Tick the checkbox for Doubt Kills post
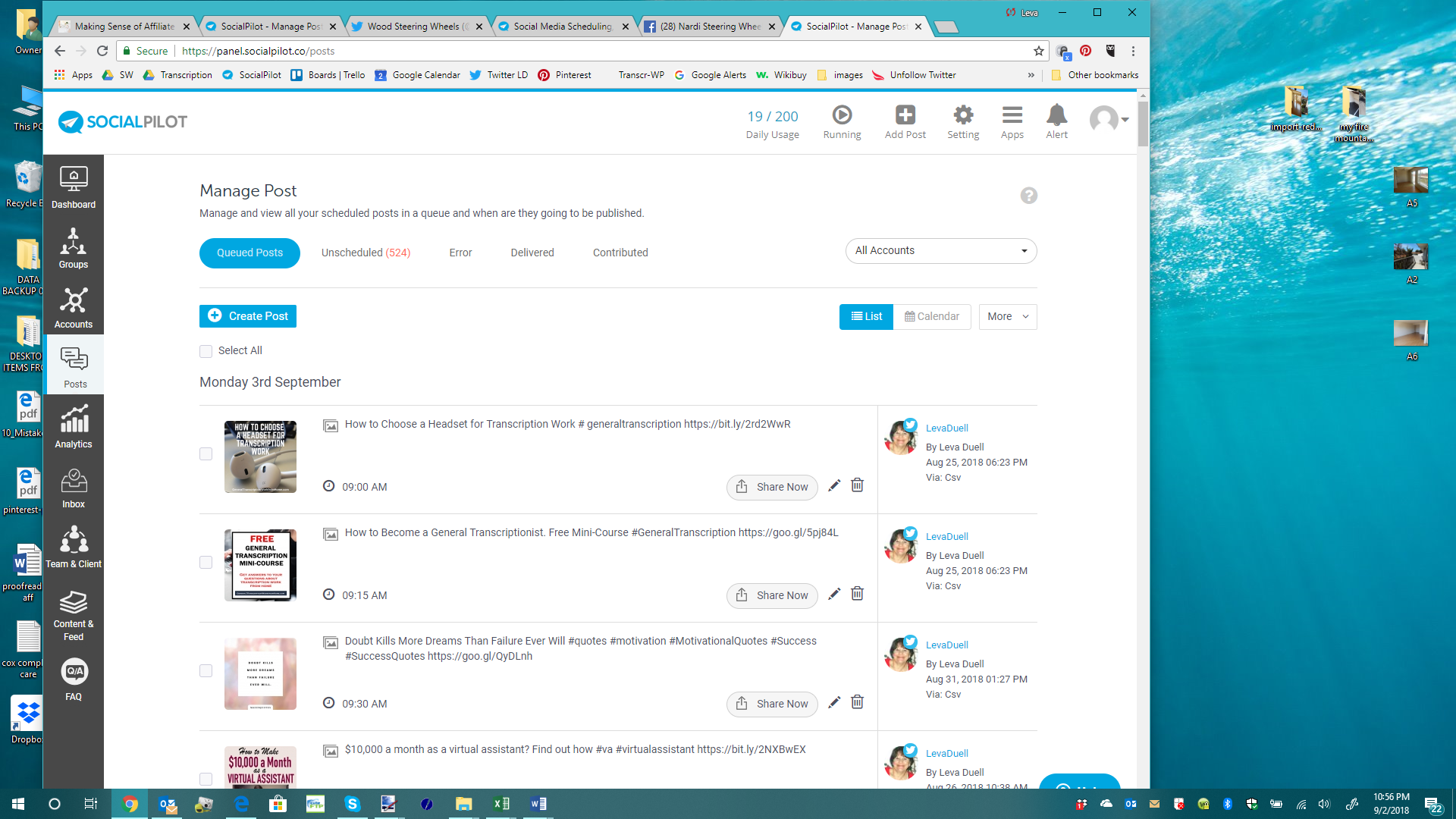The height and width of the screenshot is (819, 1456). click(206, 670)
